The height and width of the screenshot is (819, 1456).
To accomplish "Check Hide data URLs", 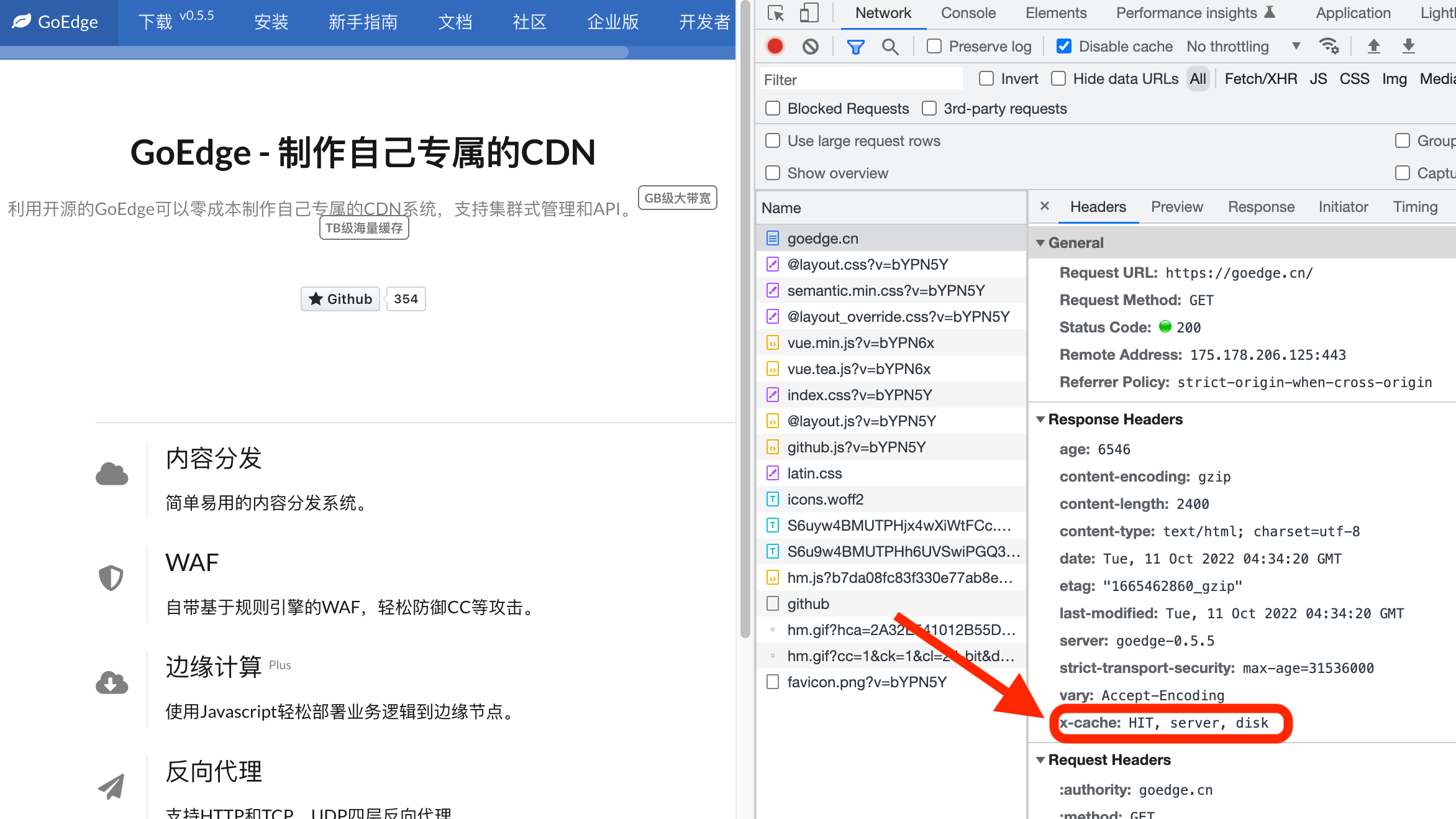I will [1058, 78].
